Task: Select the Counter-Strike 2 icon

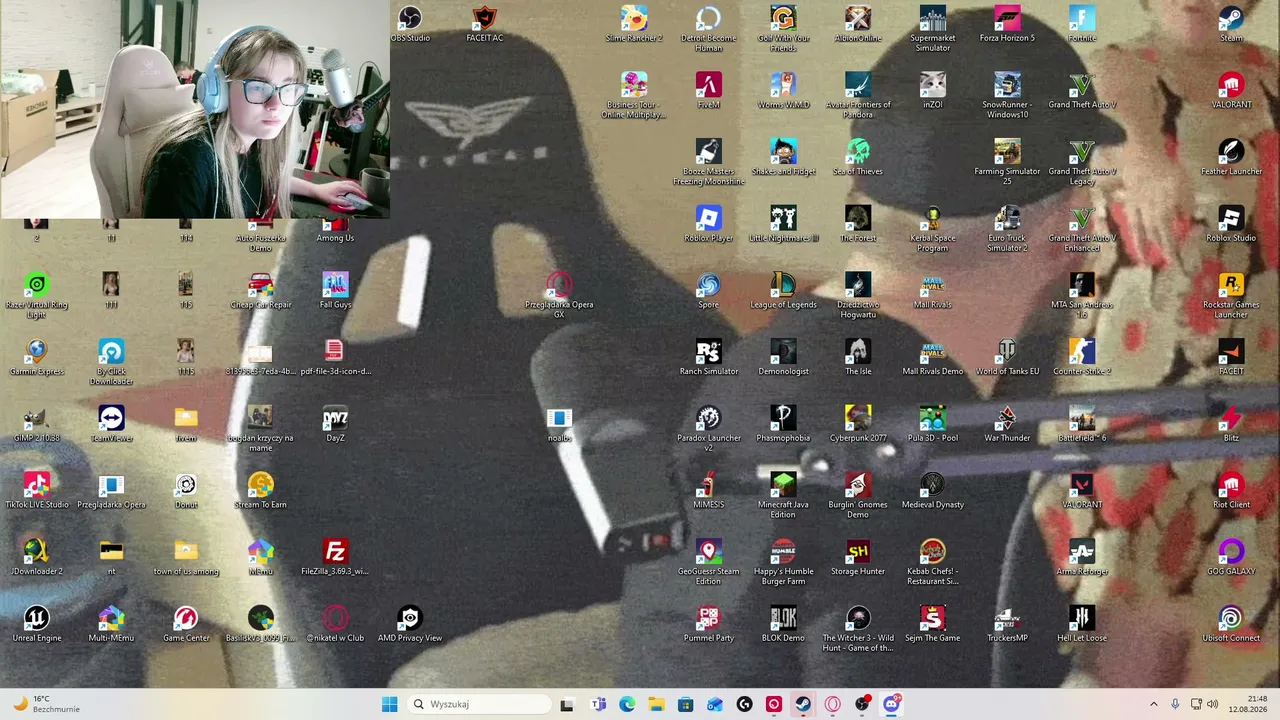Action: point(1081,357)
